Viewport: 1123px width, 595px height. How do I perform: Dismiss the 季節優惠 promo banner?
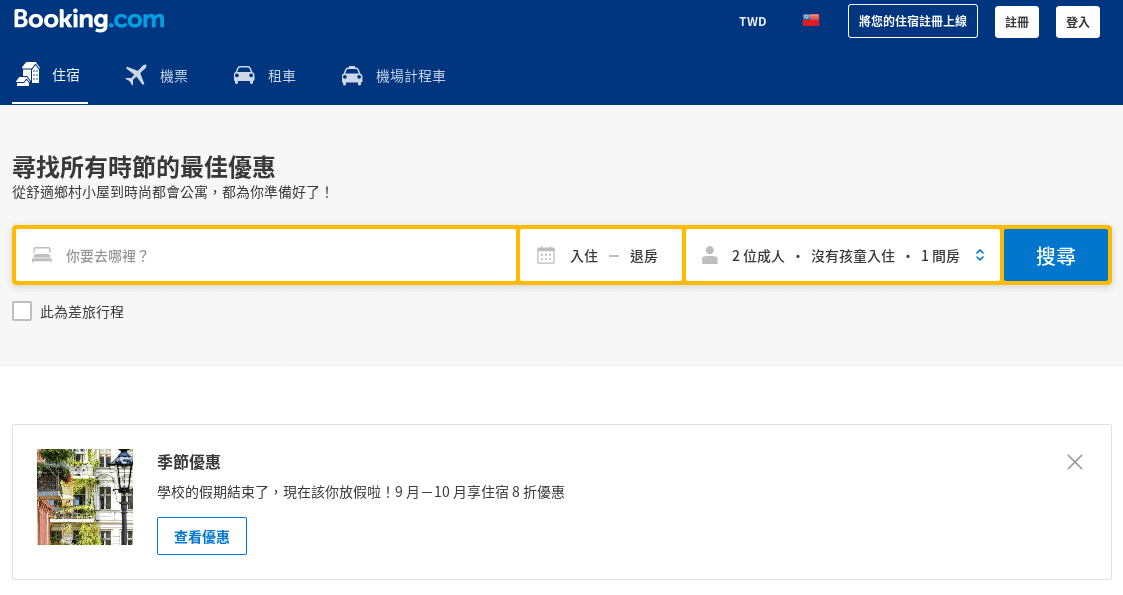tap(1075, 462)
